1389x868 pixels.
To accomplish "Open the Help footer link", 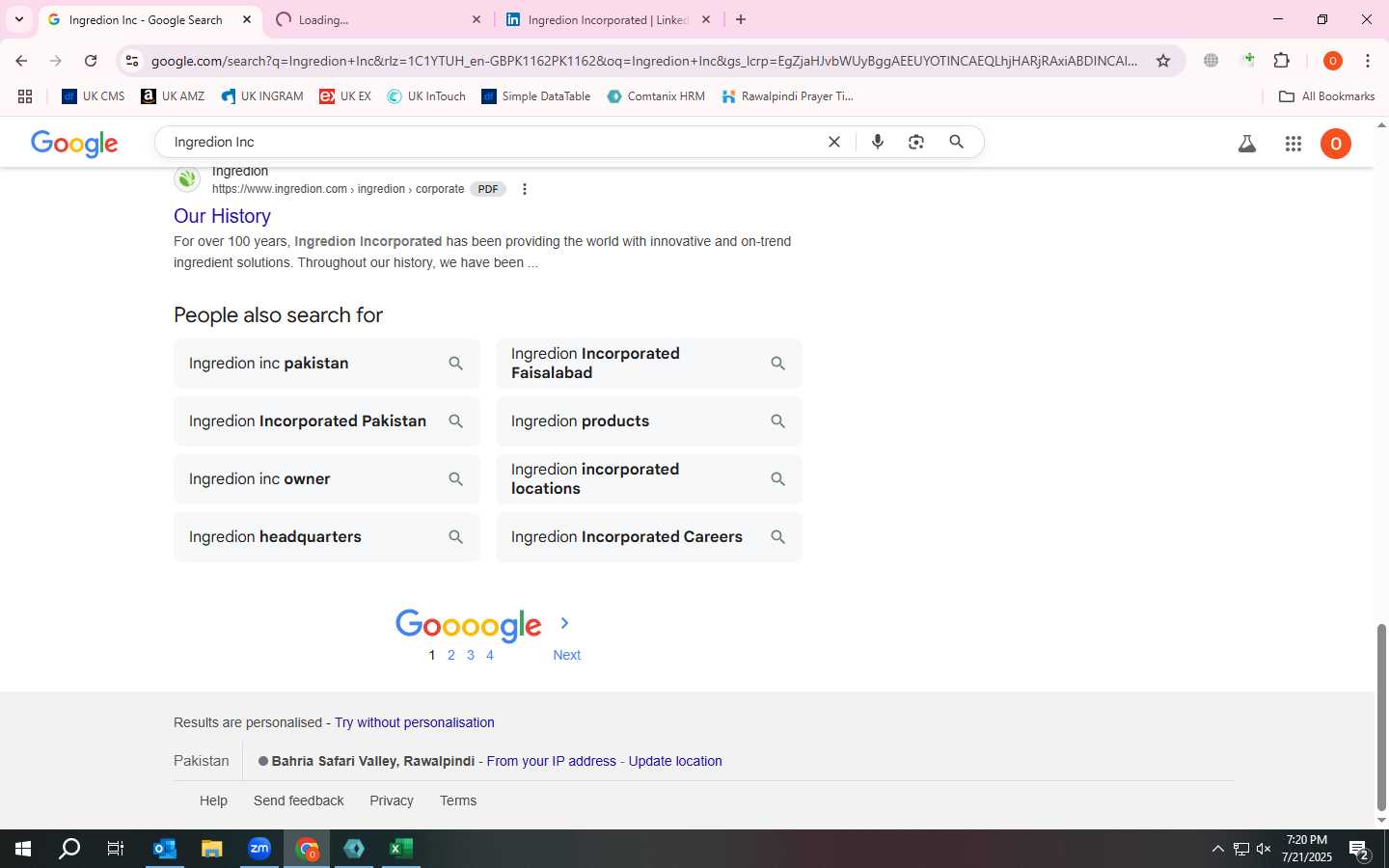I will pos(213,800).
